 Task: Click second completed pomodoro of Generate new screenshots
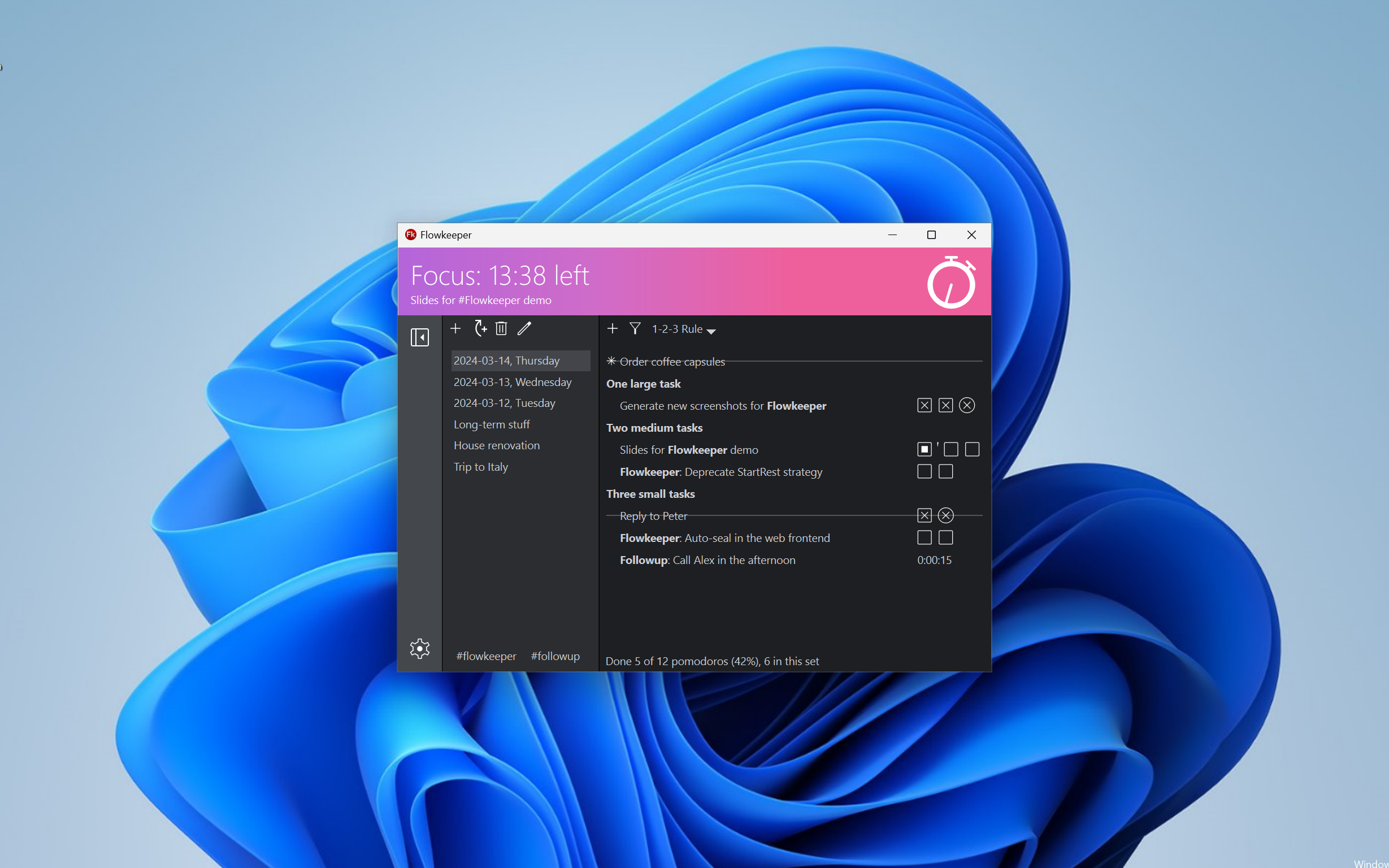coord(945,405)
